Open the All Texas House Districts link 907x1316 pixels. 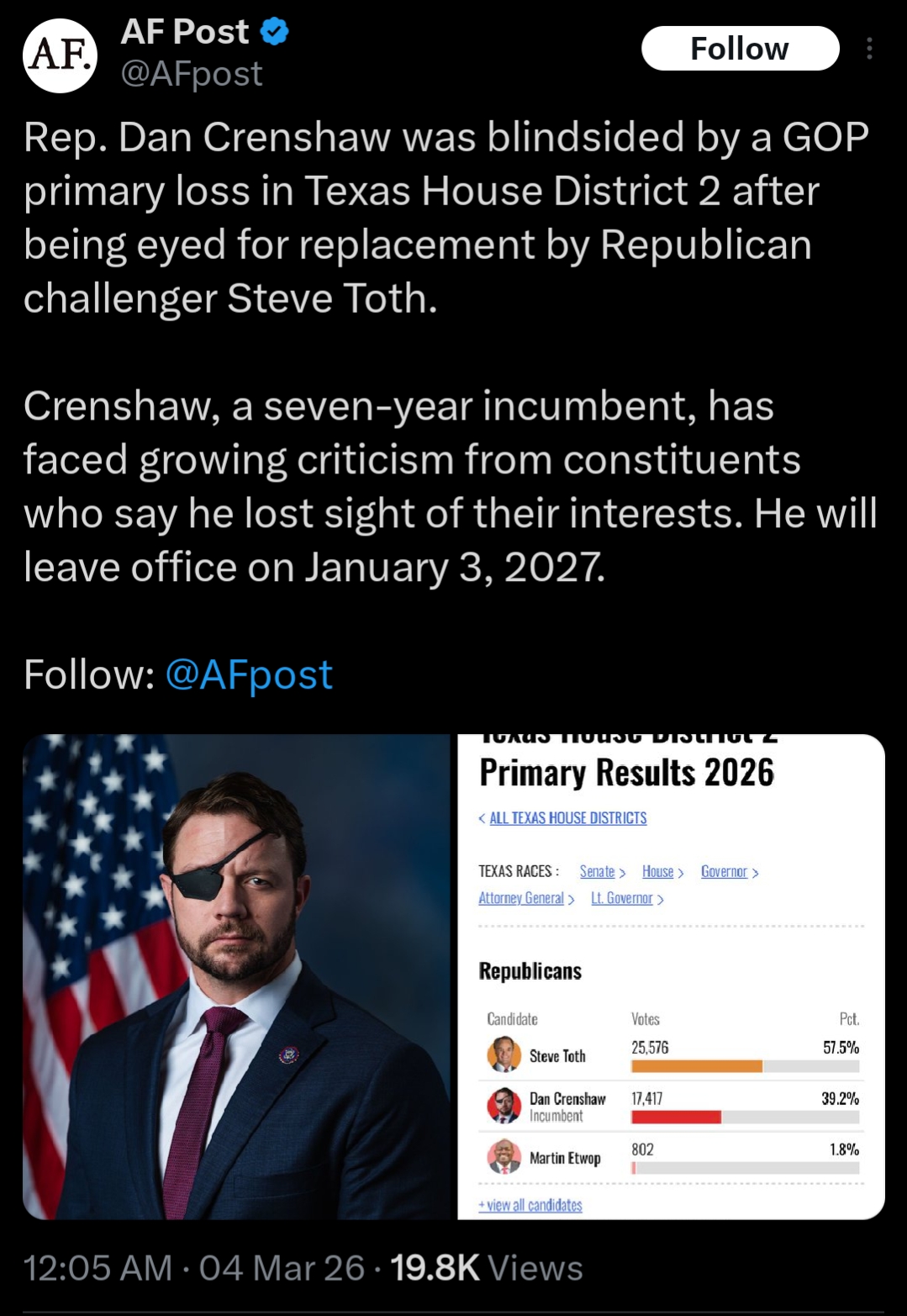[567, 818]
